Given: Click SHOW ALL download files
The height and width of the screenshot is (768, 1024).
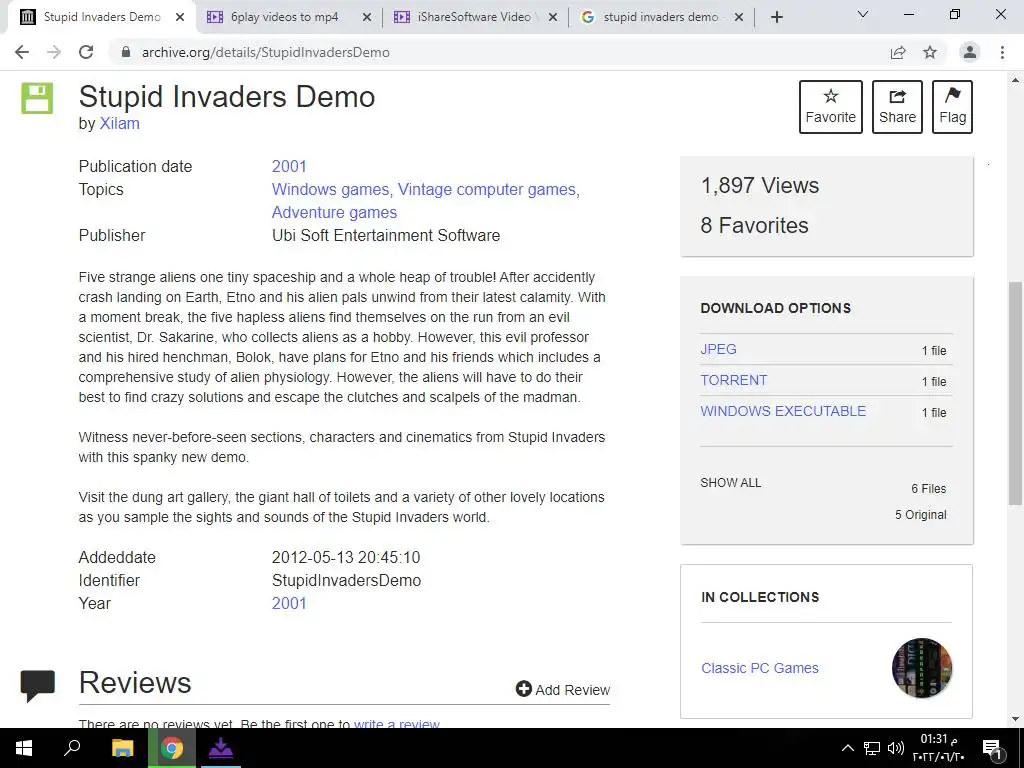Looking at the screenshot, I should [x=731, y=483].
